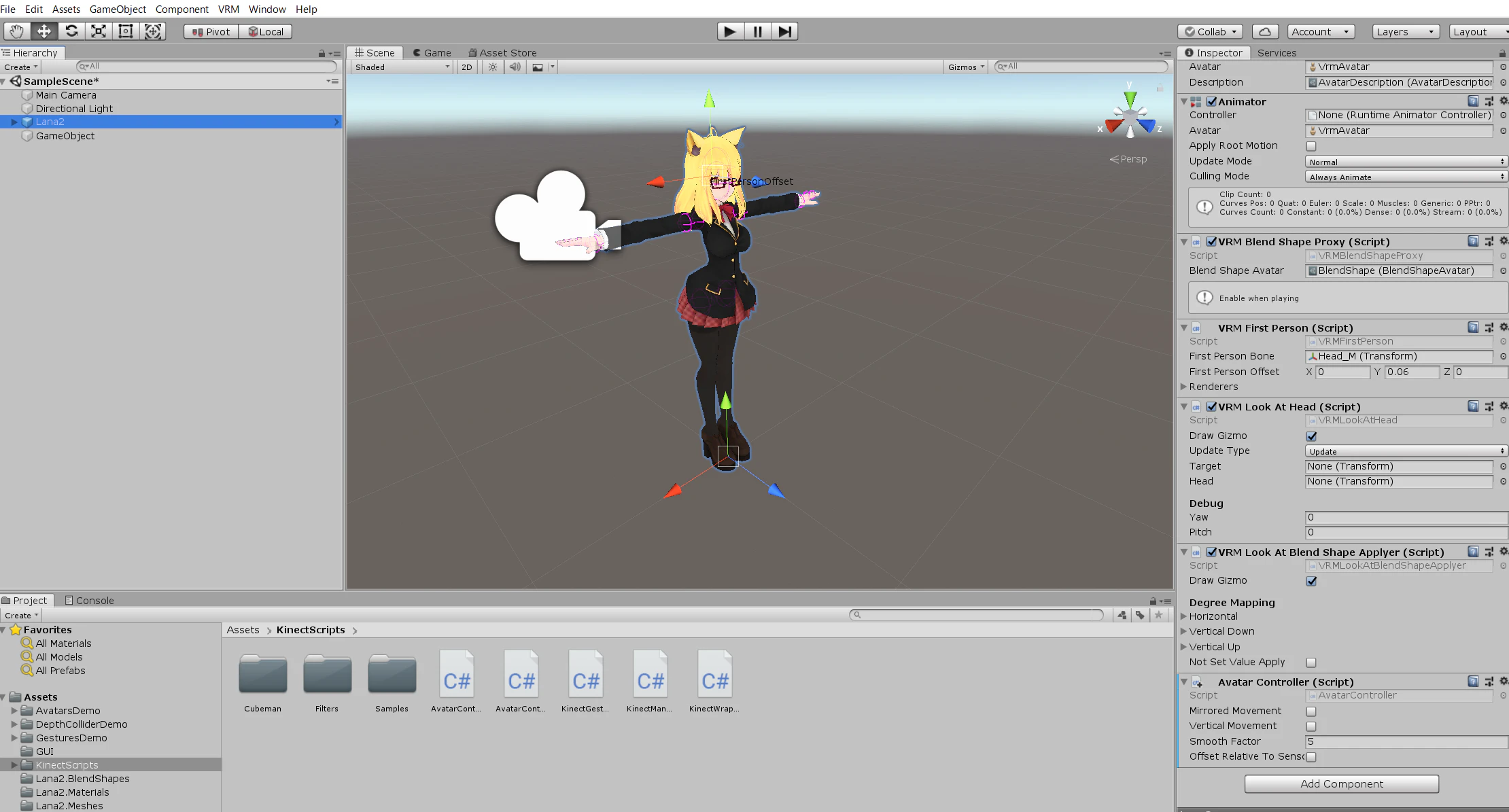Open Update Mode dropdown
1509x812 pixels.
coord(1406,162)
